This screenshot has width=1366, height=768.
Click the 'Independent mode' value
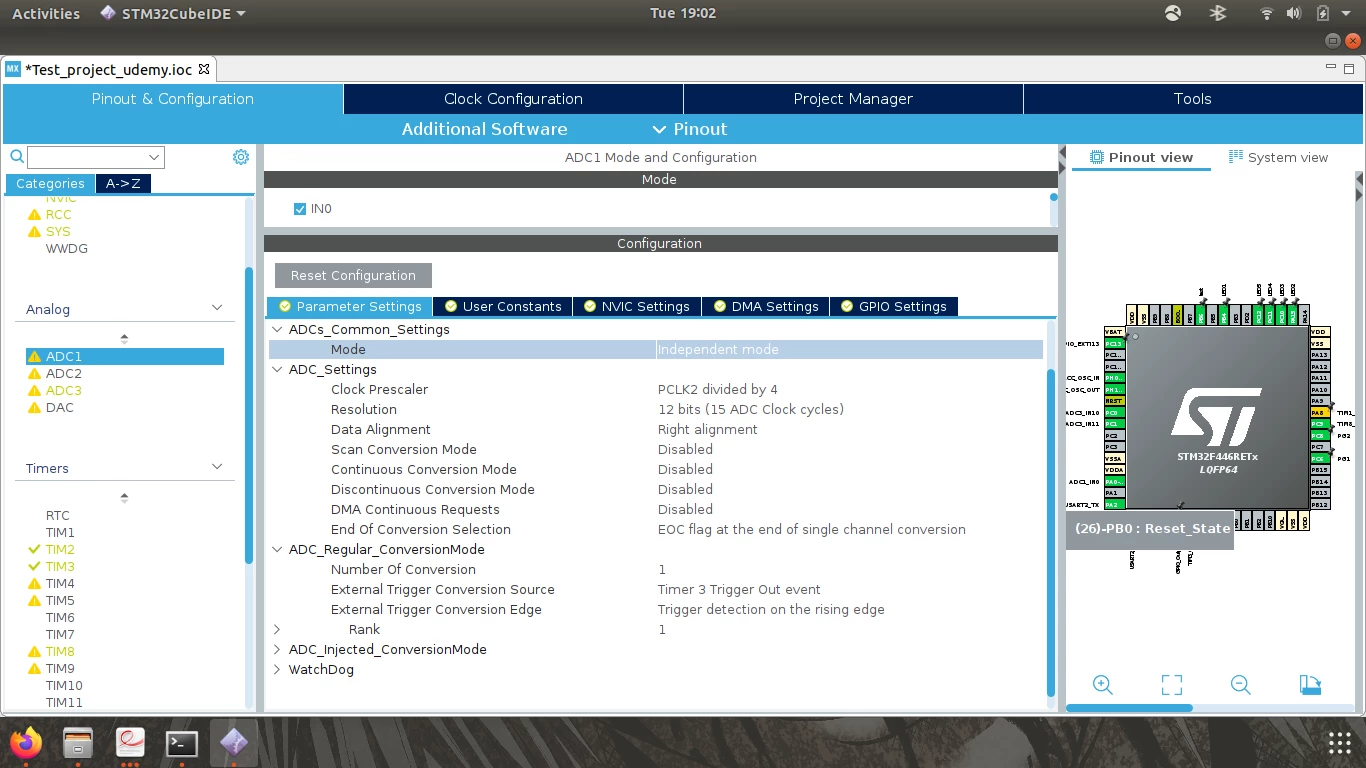tap(718, 349)
